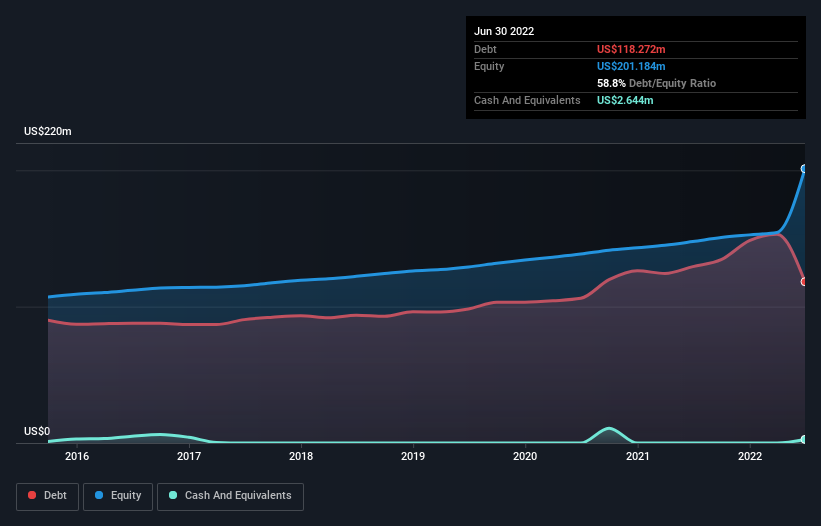Click the 2016 x-axis label
Viewport: 821px width, 526px height.
point(77,456)
